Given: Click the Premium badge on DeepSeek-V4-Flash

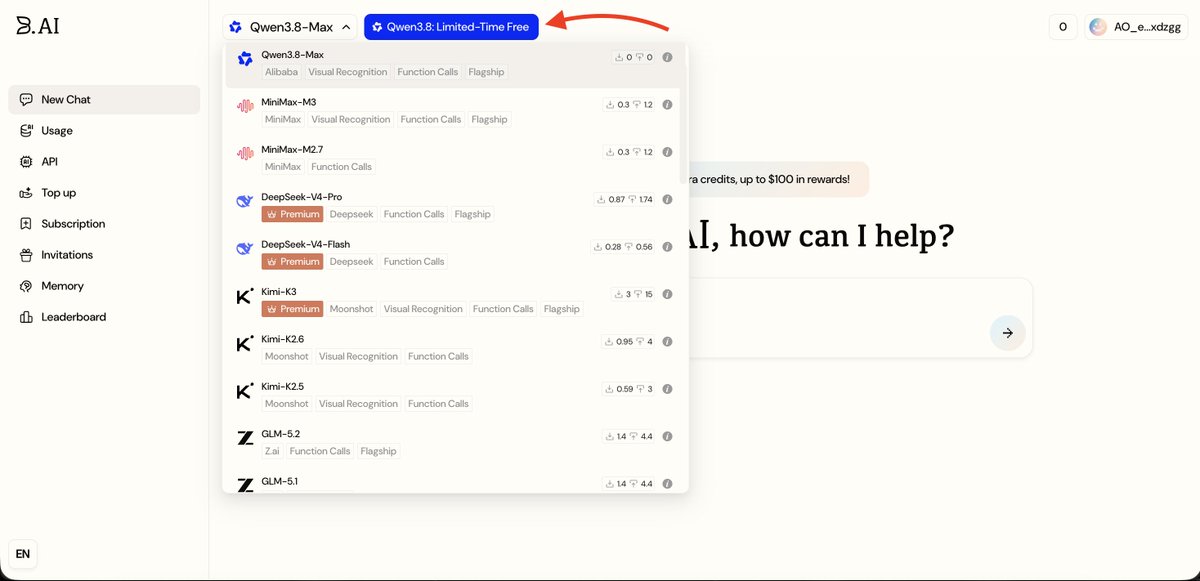Looking at the screenshot, I should [x=292, y=261].
